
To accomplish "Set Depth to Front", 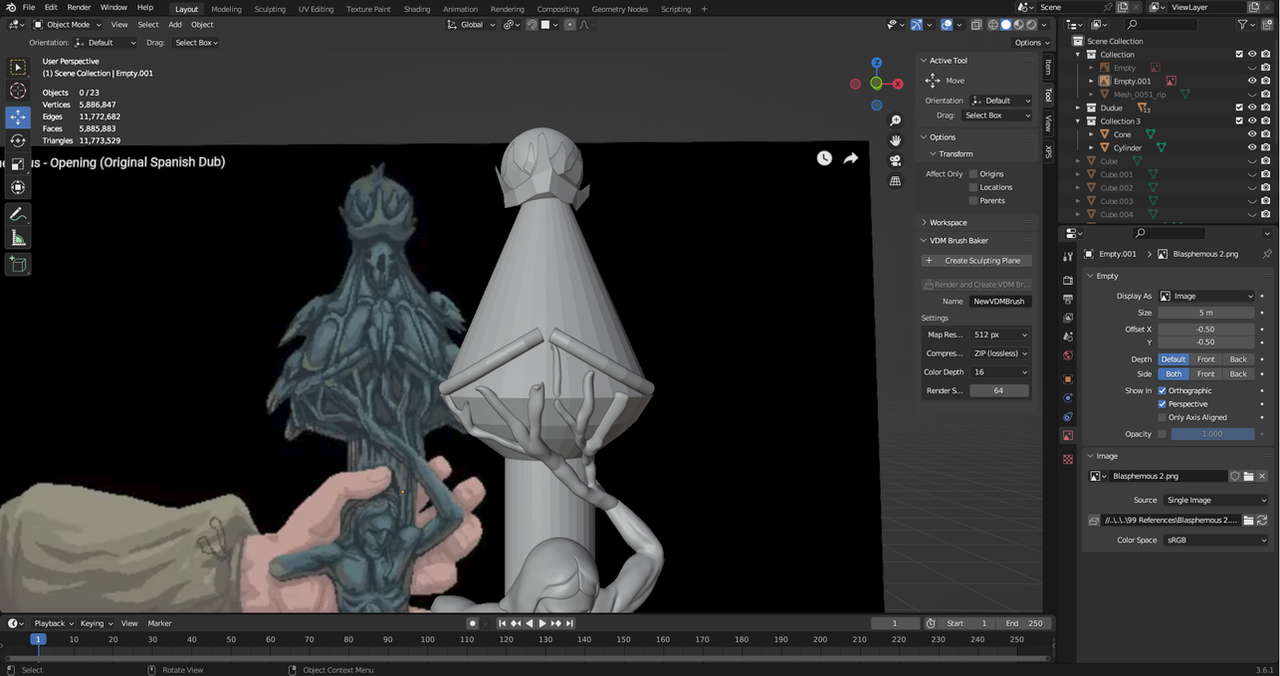I will pos(1206,359).
